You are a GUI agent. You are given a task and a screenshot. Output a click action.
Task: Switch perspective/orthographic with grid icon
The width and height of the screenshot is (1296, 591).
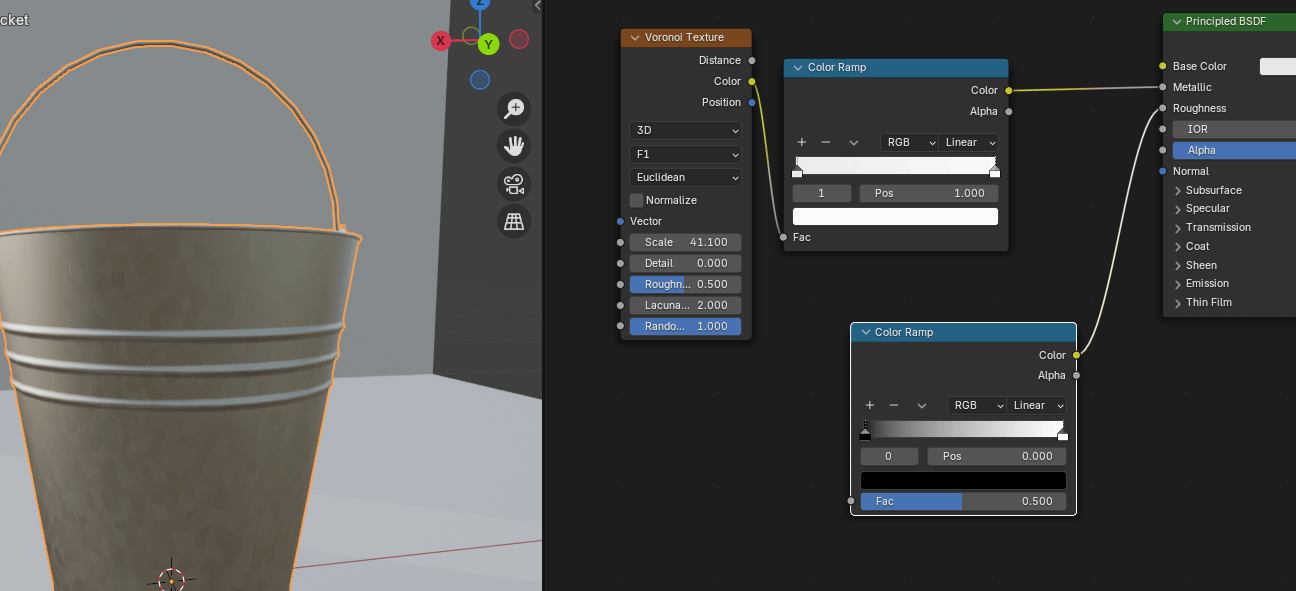pyautogui.click(x=514, y=221)
